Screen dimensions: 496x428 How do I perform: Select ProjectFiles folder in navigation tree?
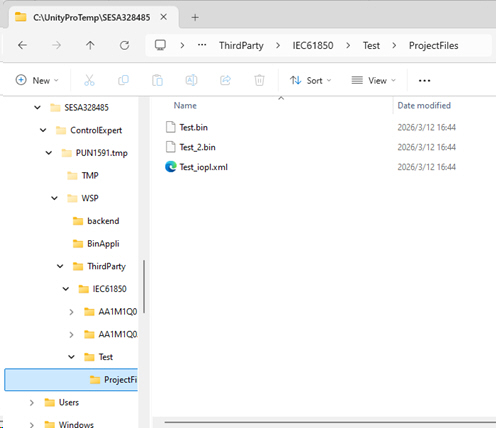click(71, 379)
